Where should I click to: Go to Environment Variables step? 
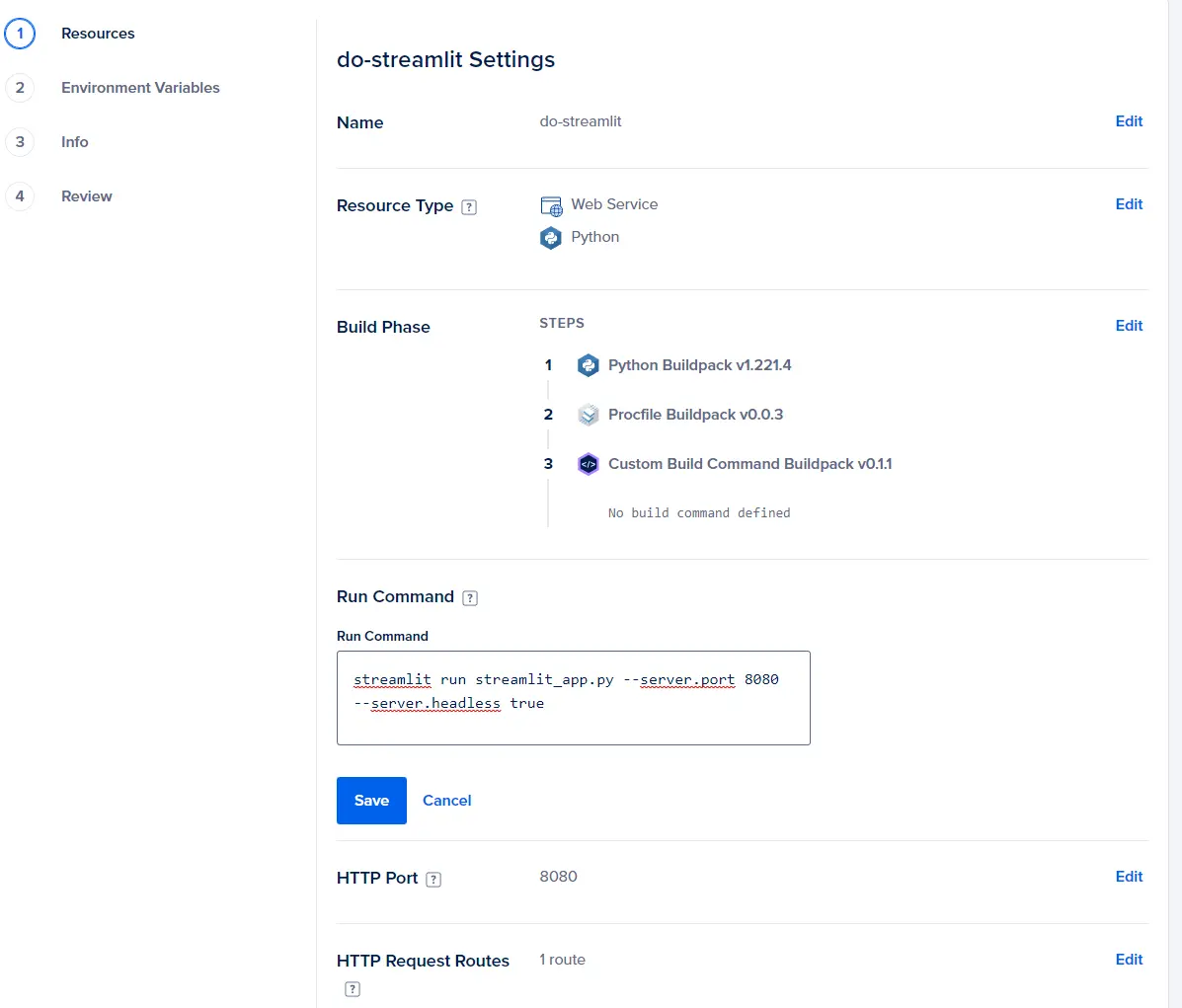coord(140,88)
